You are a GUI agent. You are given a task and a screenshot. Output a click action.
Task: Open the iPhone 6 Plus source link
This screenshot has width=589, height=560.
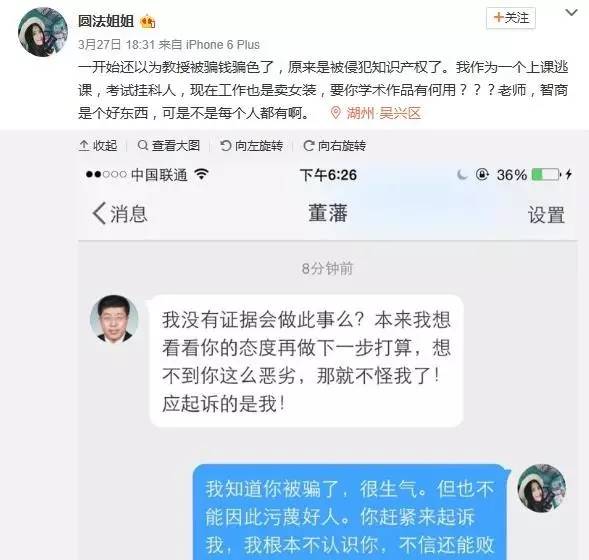click(x=223, y=45)
